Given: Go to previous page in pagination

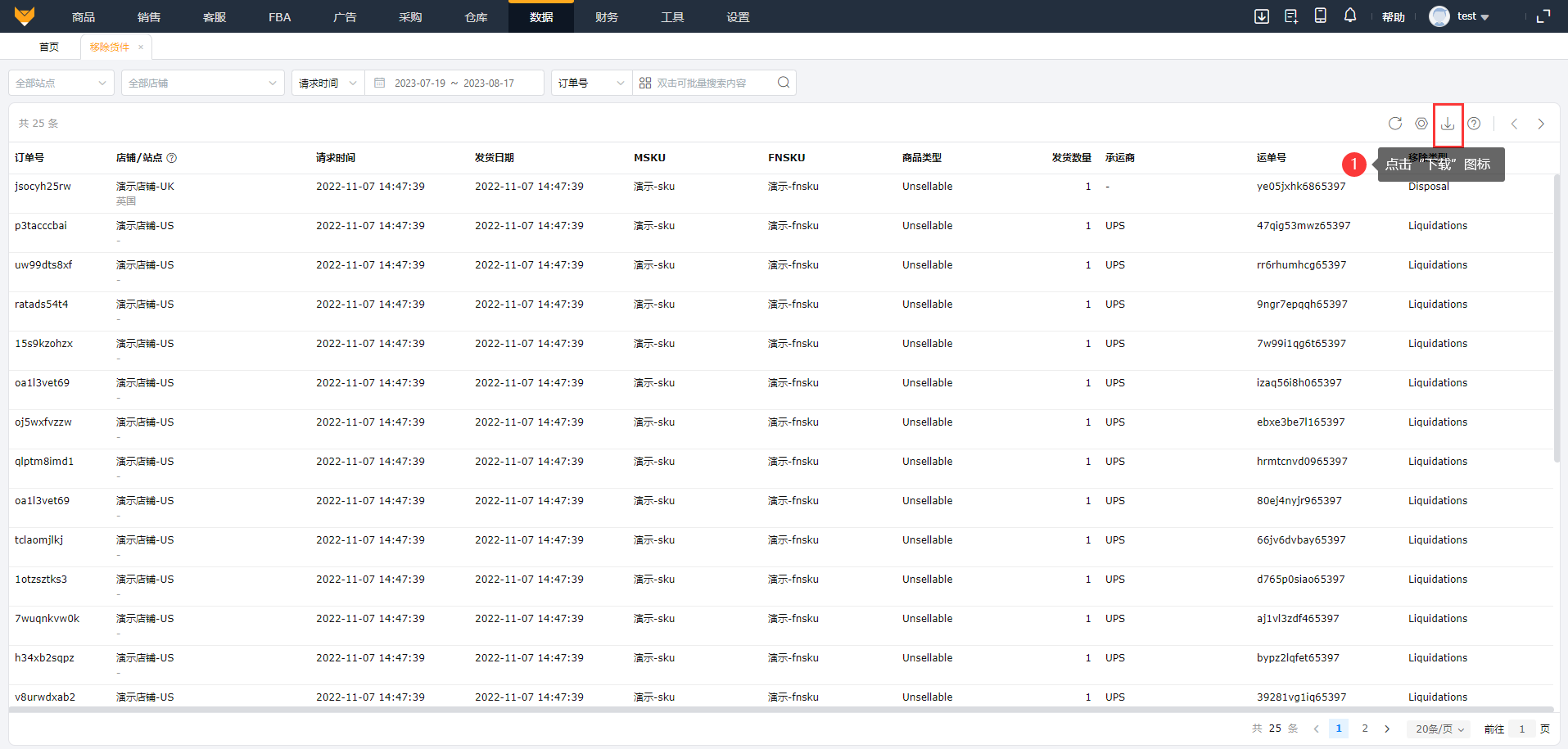Looking at the screenshot, I should [x=1316, y=729].
